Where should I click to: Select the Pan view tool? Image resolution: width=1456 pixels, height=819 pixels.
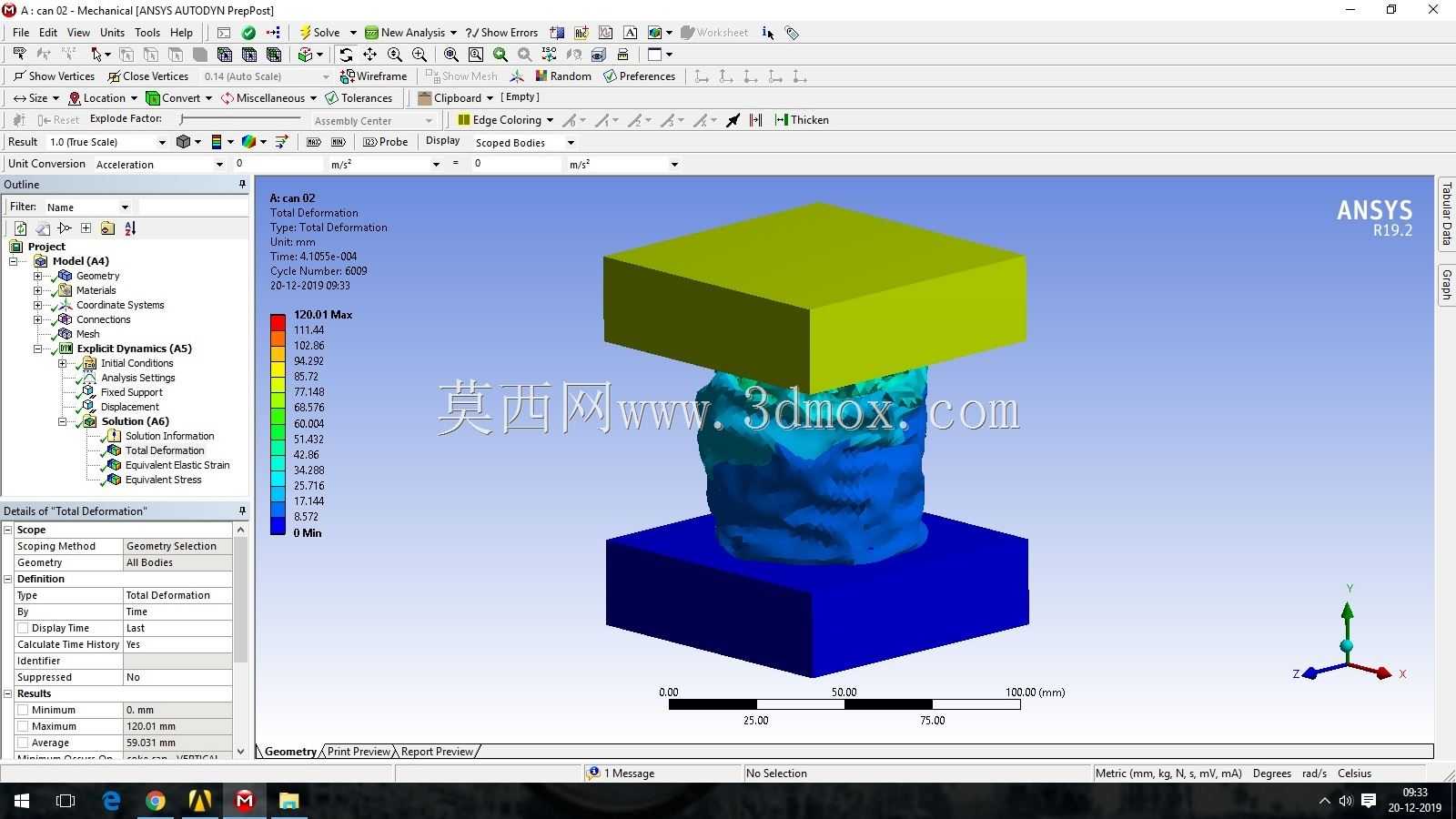(x=370, y=55)
